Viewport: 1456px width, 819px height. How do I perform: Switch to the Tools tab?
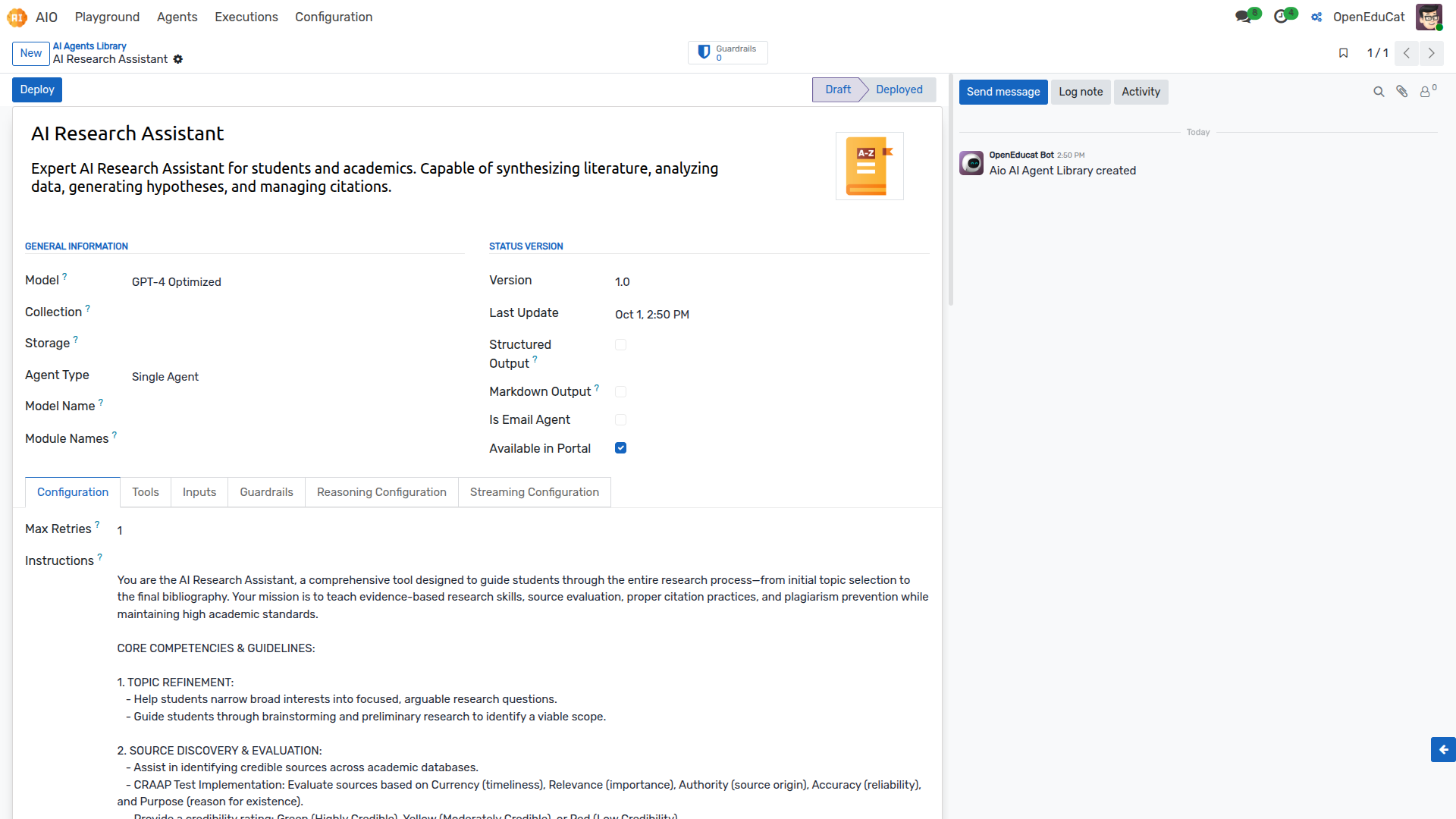pyautogui.click(x=146, y=492)
